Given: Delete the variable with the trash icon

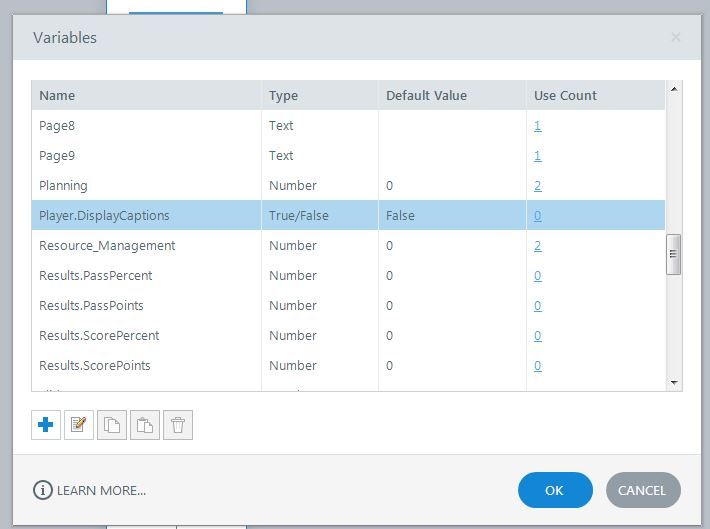Looking at the screenshot, I should click(x=178, y=425).
